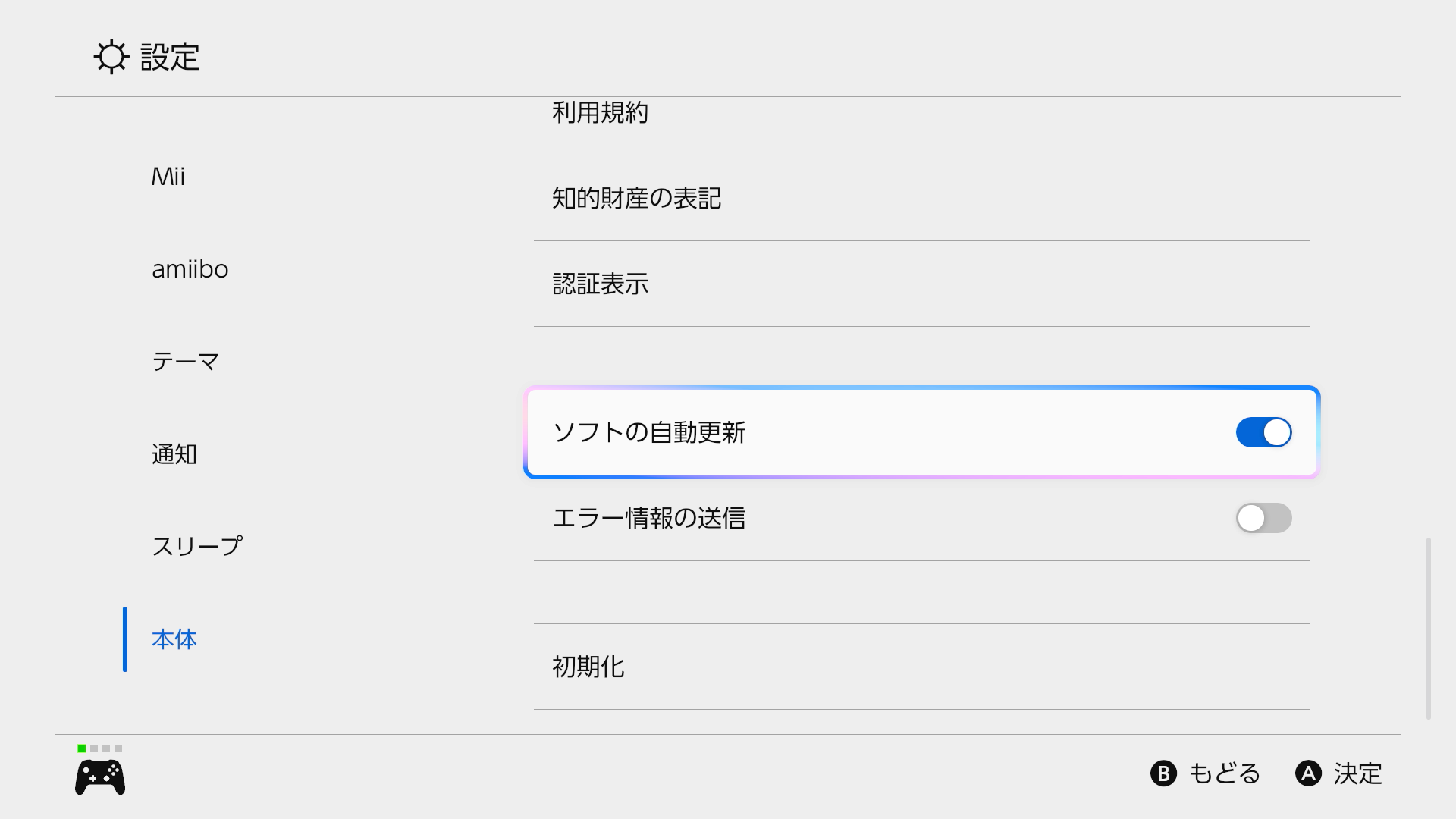Click the もどる back label
Screen dimensions: 1456x819
(1223, 773)
